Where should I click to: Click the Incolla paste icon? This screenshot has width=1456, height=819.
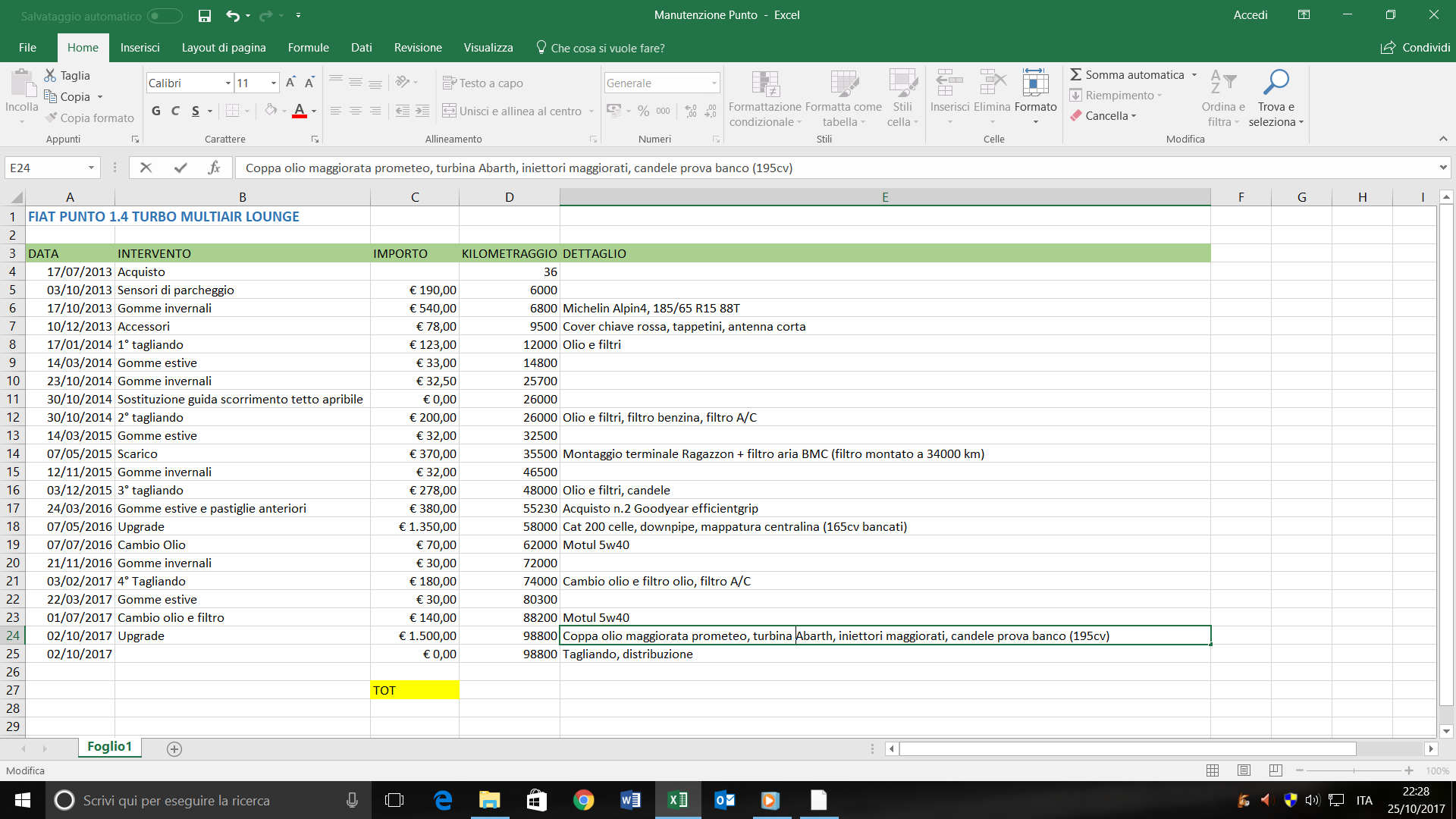coord(21,84)
